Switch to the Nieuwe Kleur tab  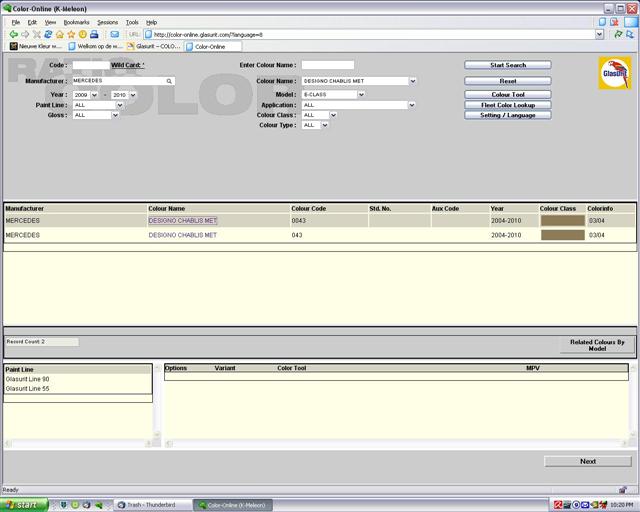tap(36, 47)
